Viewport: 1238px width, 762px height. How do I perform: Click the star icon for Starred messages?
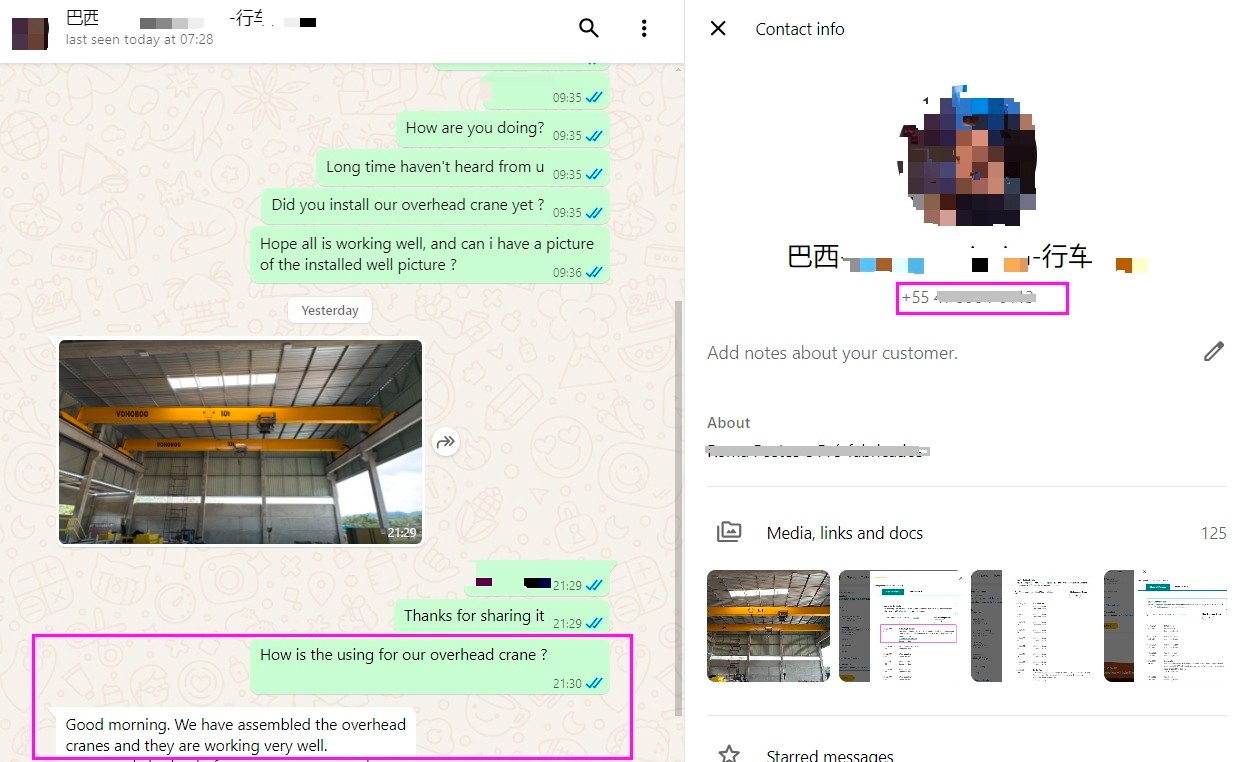[x=729, y=754]
